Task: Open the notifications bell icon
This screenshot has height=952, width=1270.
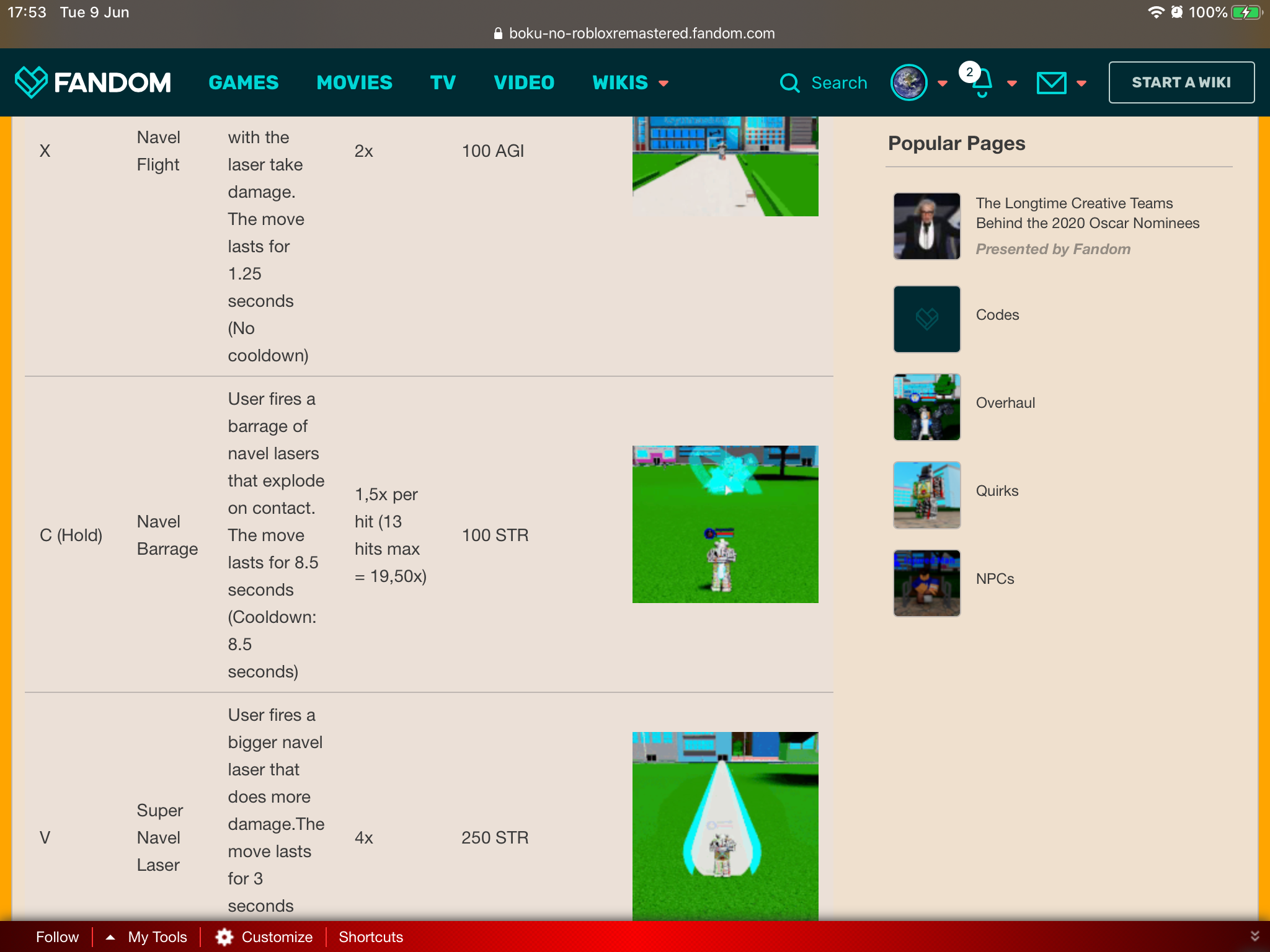Action: pyautogui.click(x=982, y=84)
